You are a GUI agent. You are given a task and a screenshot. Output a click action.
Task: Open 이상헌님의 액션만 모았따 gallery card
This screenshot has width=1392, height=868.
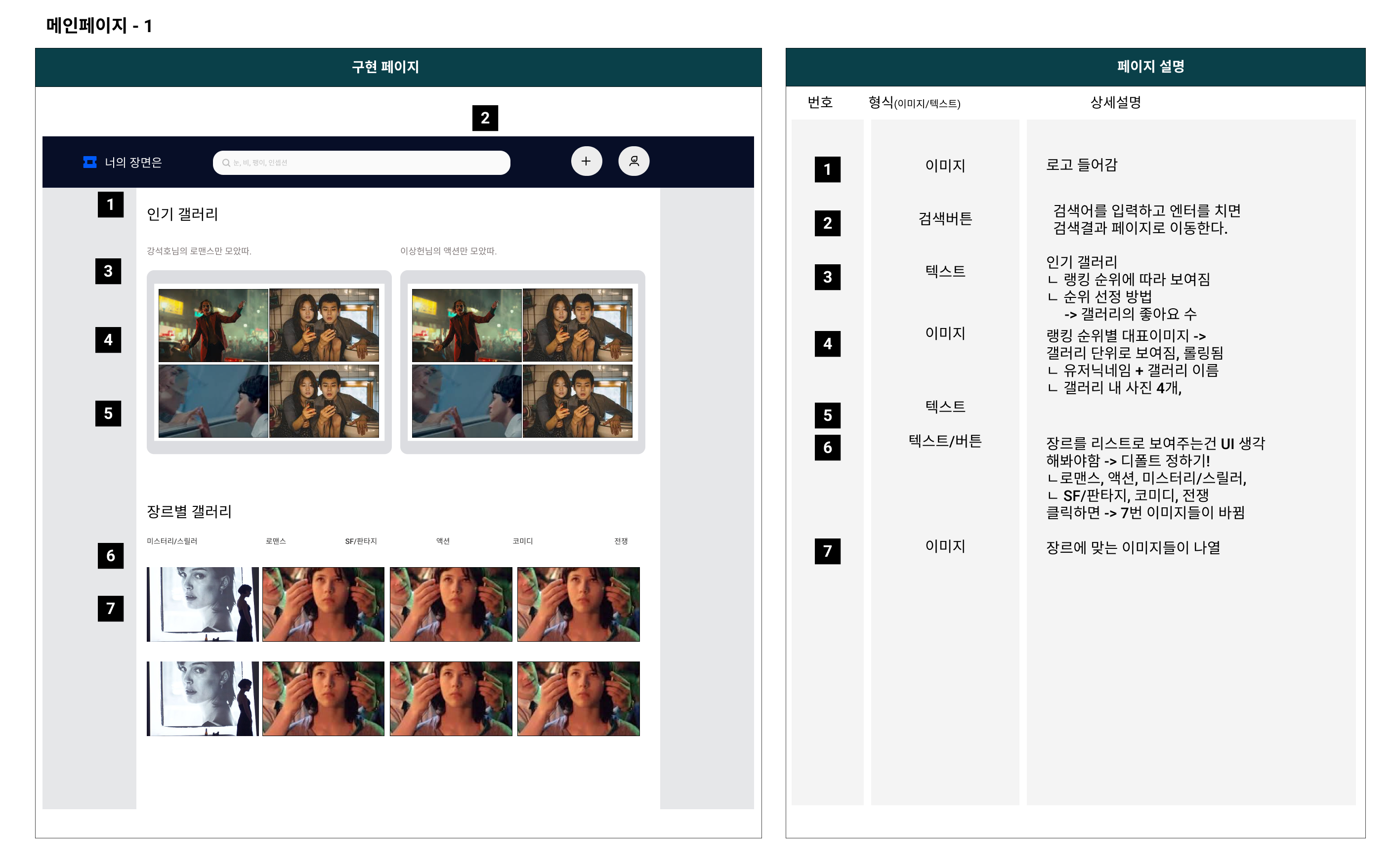[x=522, y=362]
